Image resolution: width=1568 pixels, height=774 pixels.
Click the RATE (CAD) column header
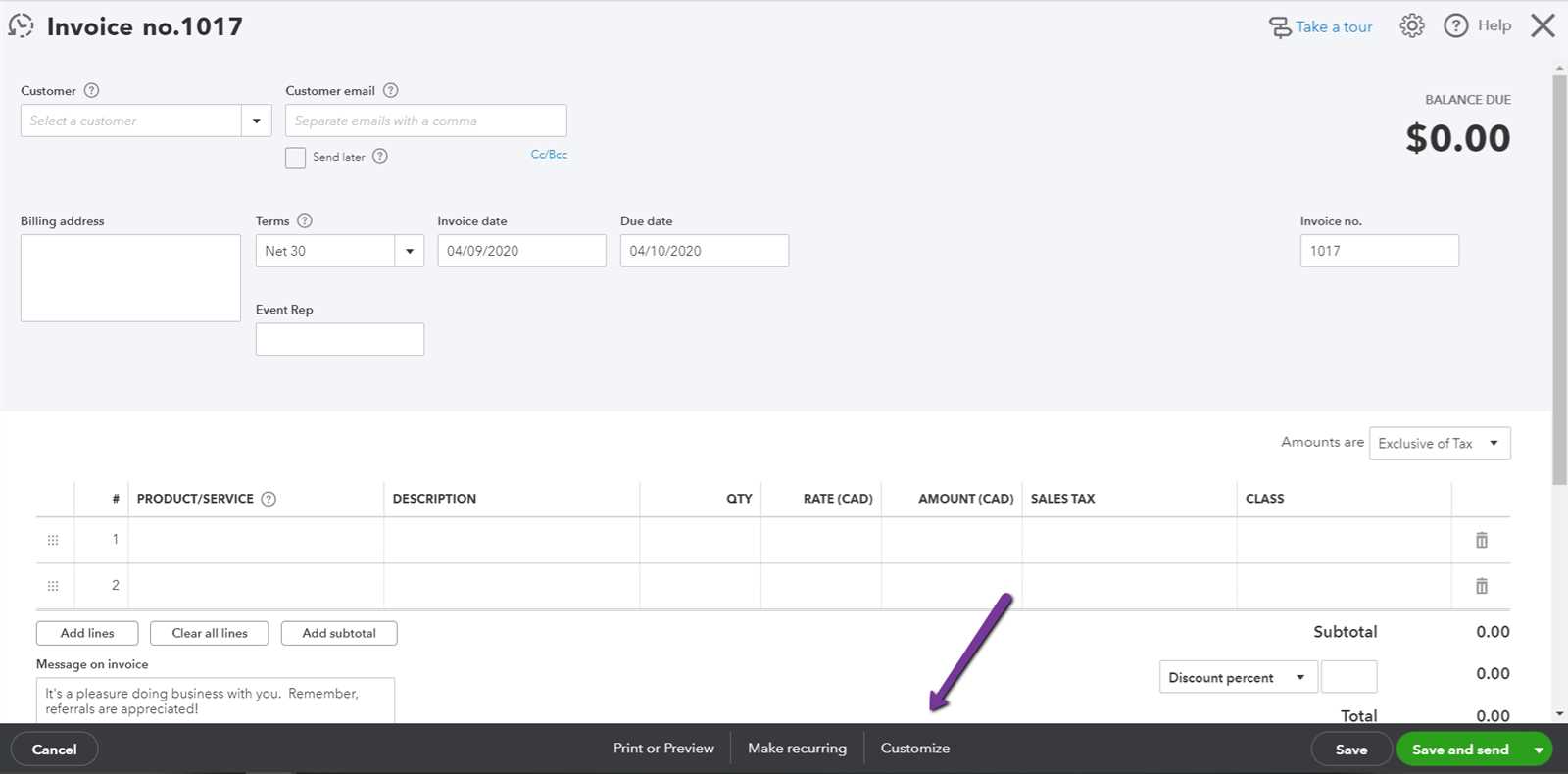(838, 499)
